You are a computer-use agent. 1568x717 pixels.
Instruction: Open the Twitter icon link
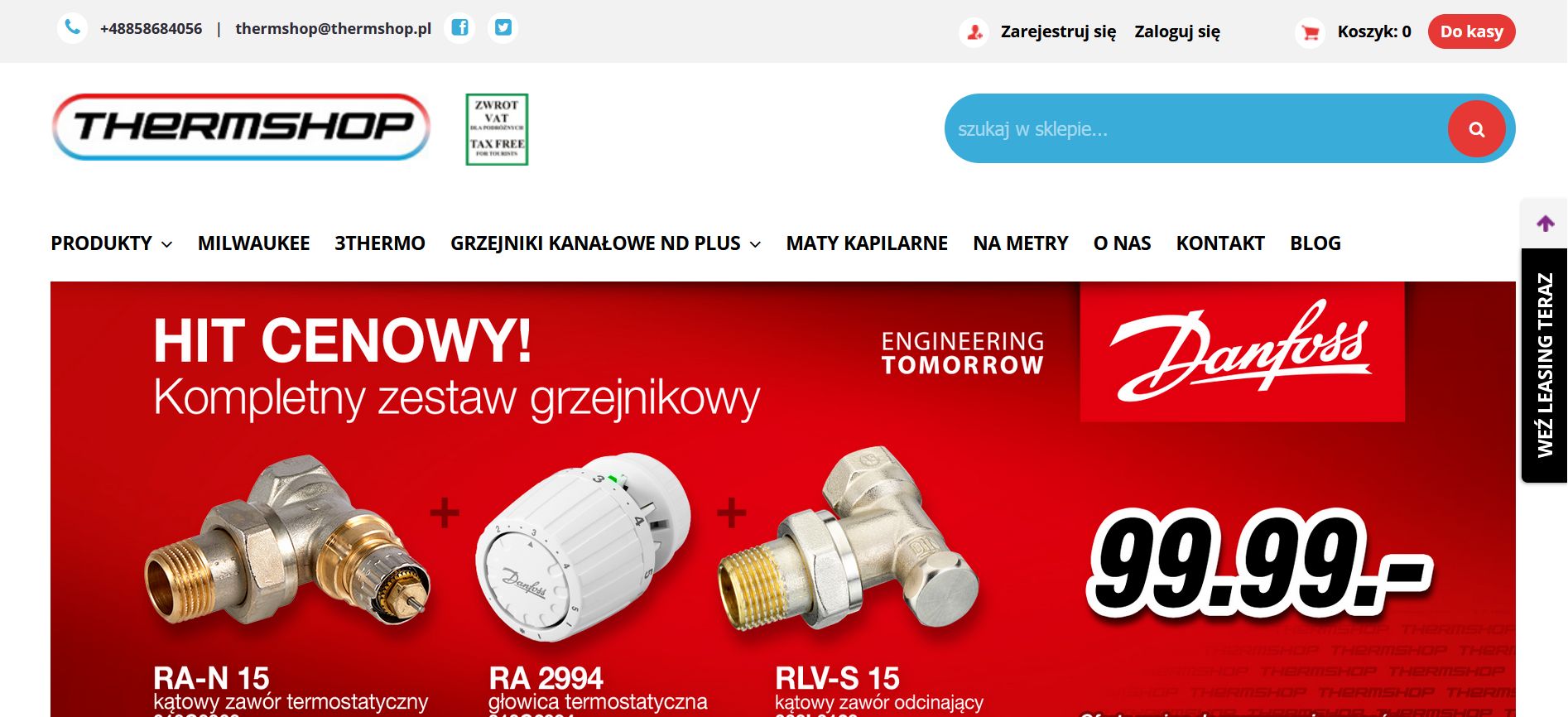click(x=503, y=28)
